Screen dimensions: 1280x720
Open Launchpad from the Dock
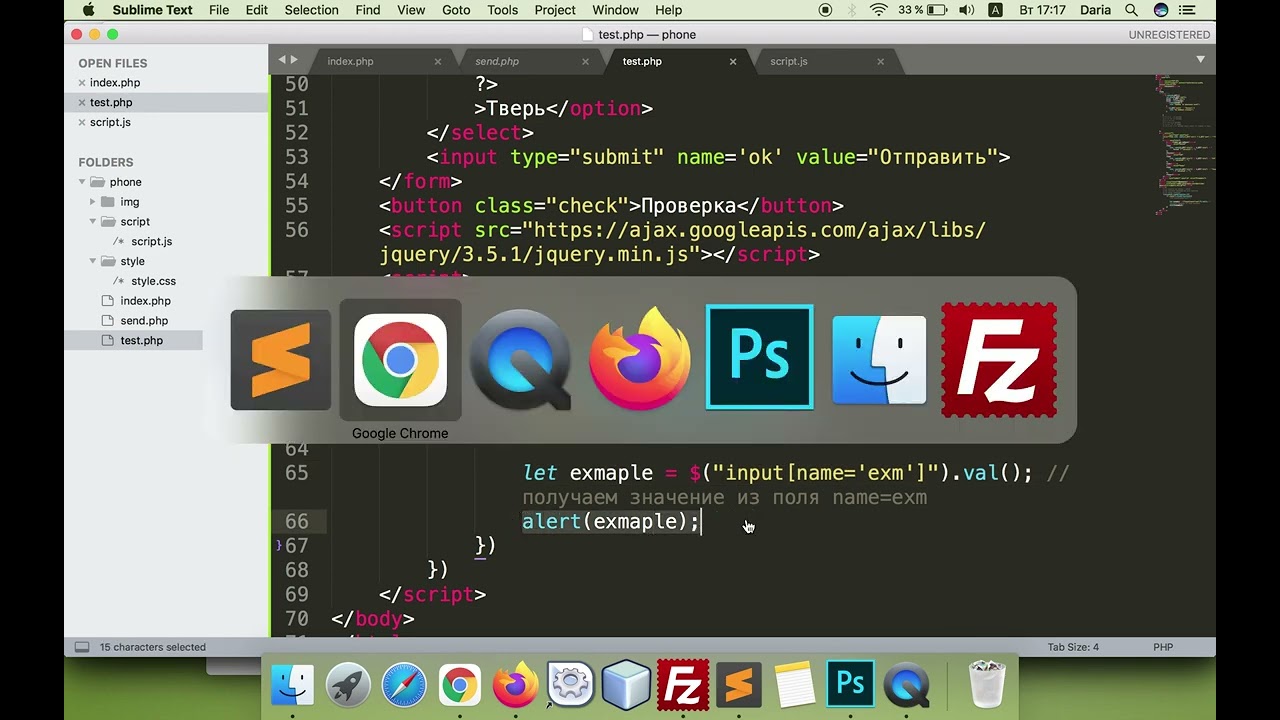click(348, 686)
